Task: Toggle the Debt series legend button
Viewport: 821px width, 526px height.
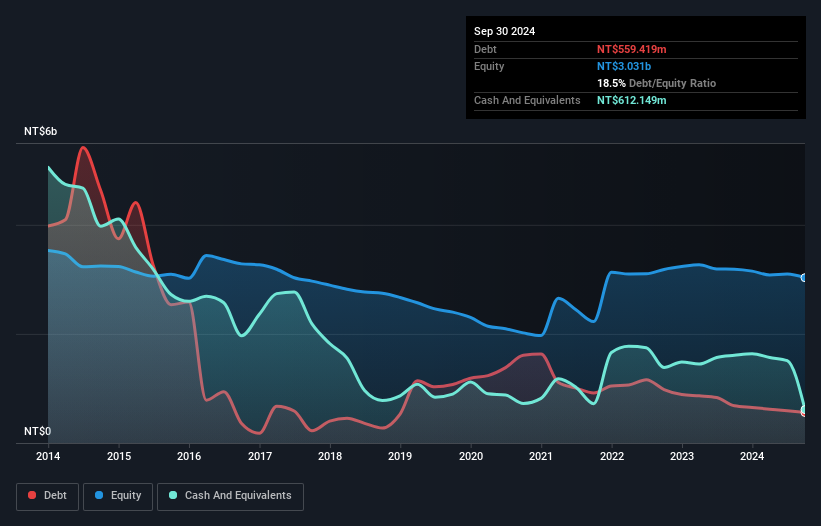Action: 47,496
